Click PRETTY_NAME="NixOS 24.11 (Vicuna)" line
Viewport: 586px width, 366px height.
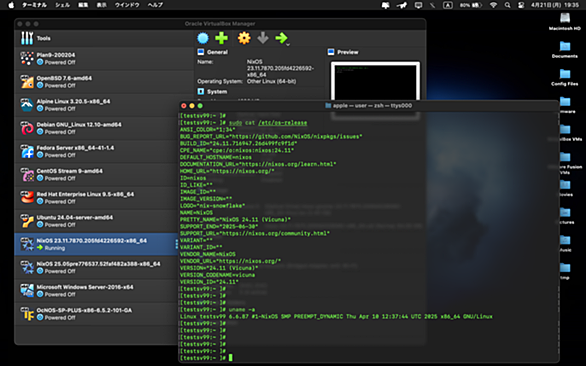pos(235,219)
